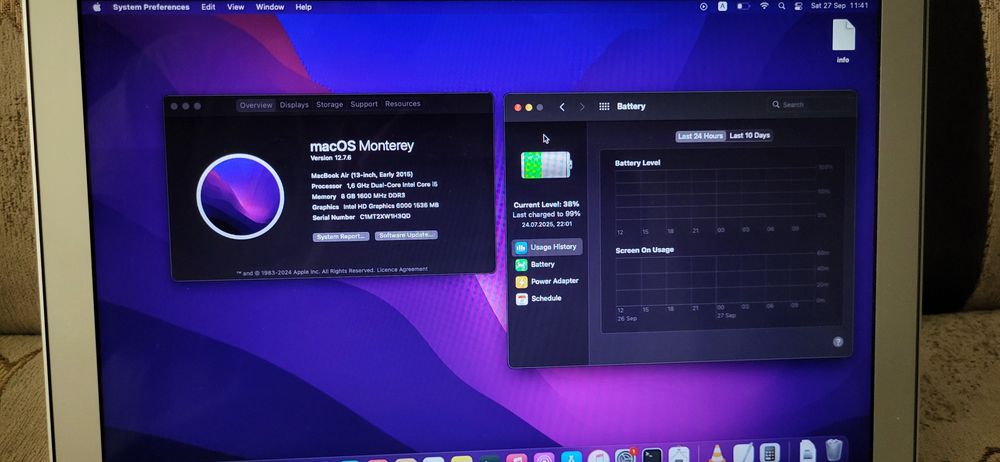Click the Now Playing menu bar icon
Image resolution: width=1000 pixels, height=462 pixels.
tap(703, 6)
